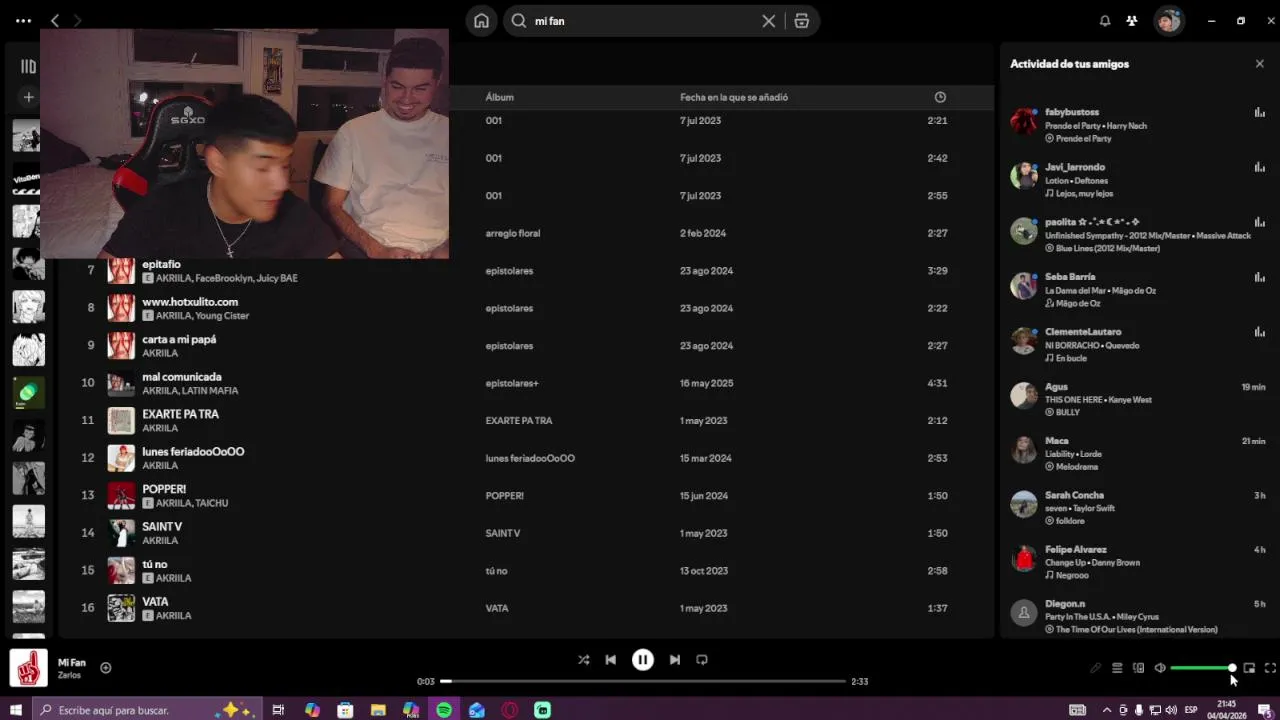Close the Actividad de tus amigos panel
Viewport: 1280px width, 720px height.
(x=1259, y=64)
